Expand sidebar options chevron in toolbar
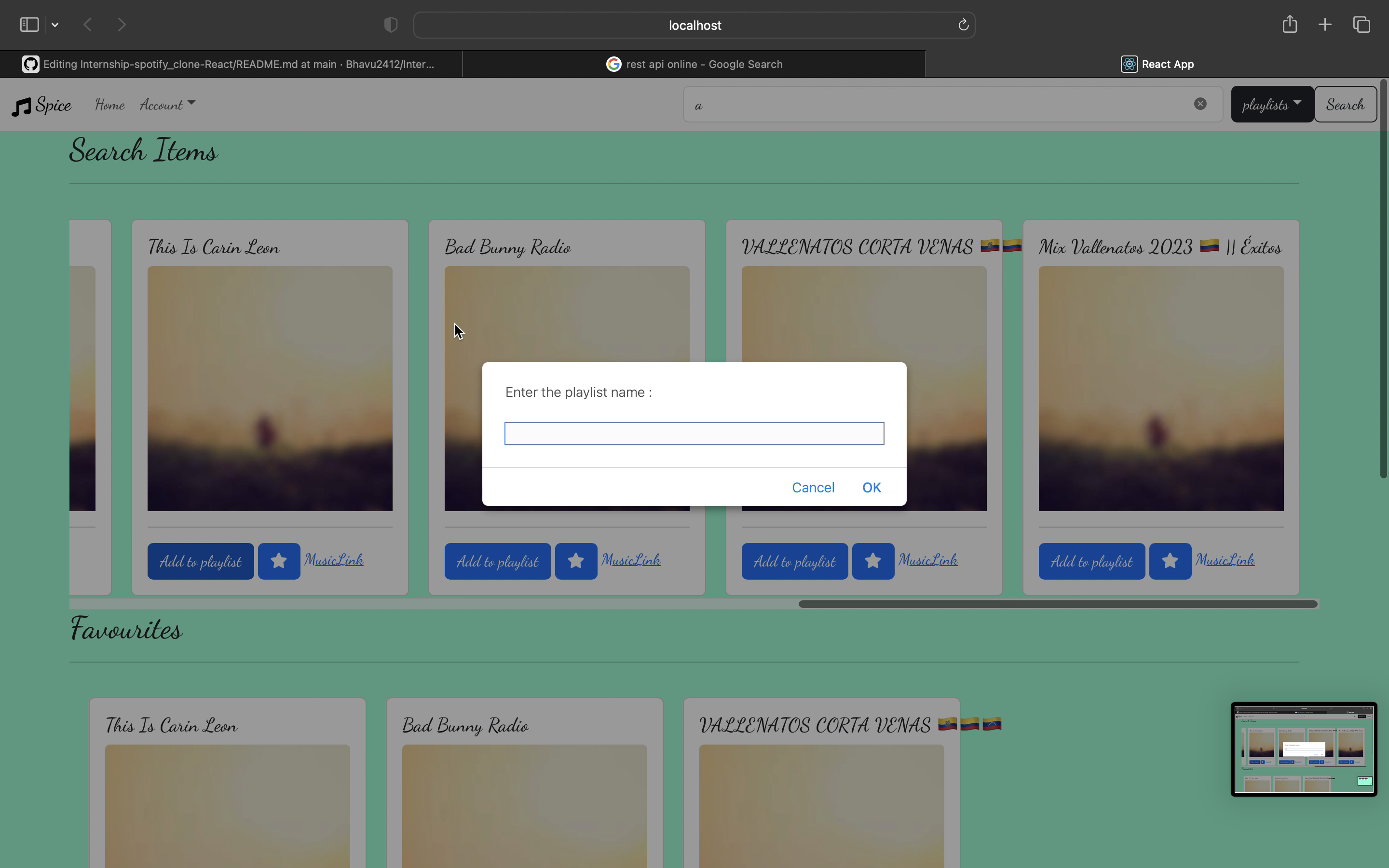This screenshot has height=868, width=1389. (55, 25)
